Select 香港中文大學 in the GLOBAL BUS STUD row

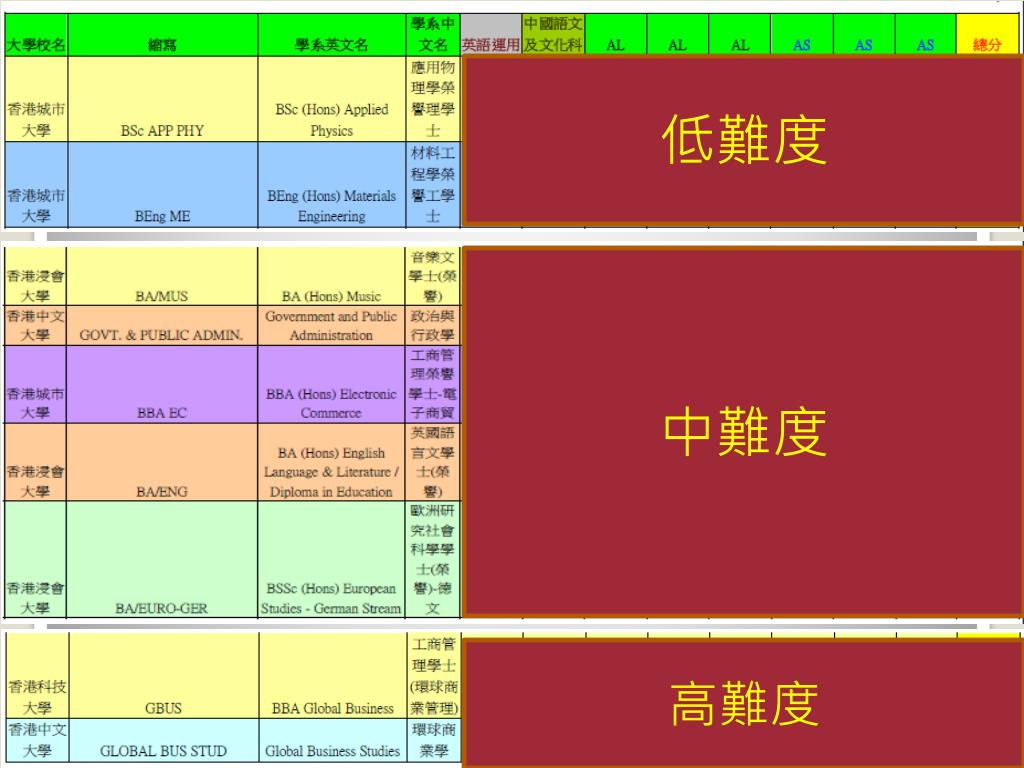click(37, 740)
